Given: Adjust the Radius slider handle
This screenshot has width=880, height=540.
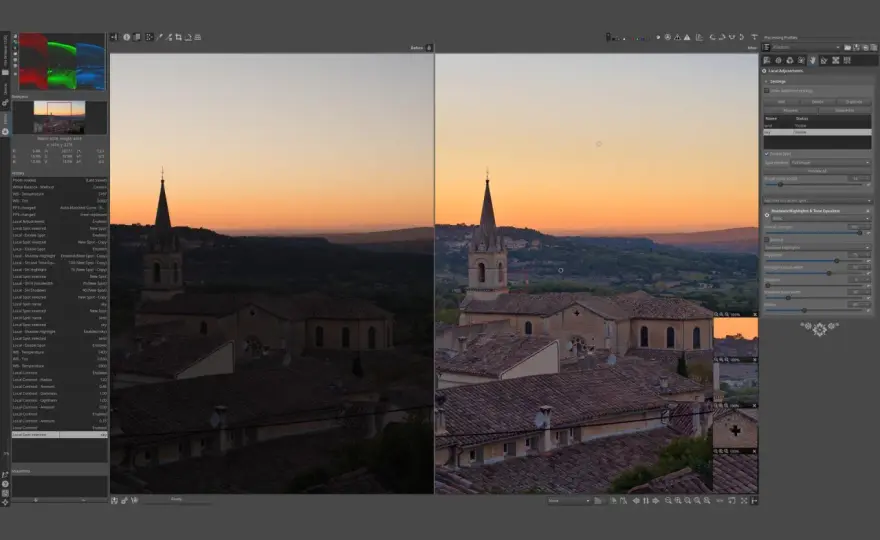Looking at the screenshot, I should pos(804,310).
